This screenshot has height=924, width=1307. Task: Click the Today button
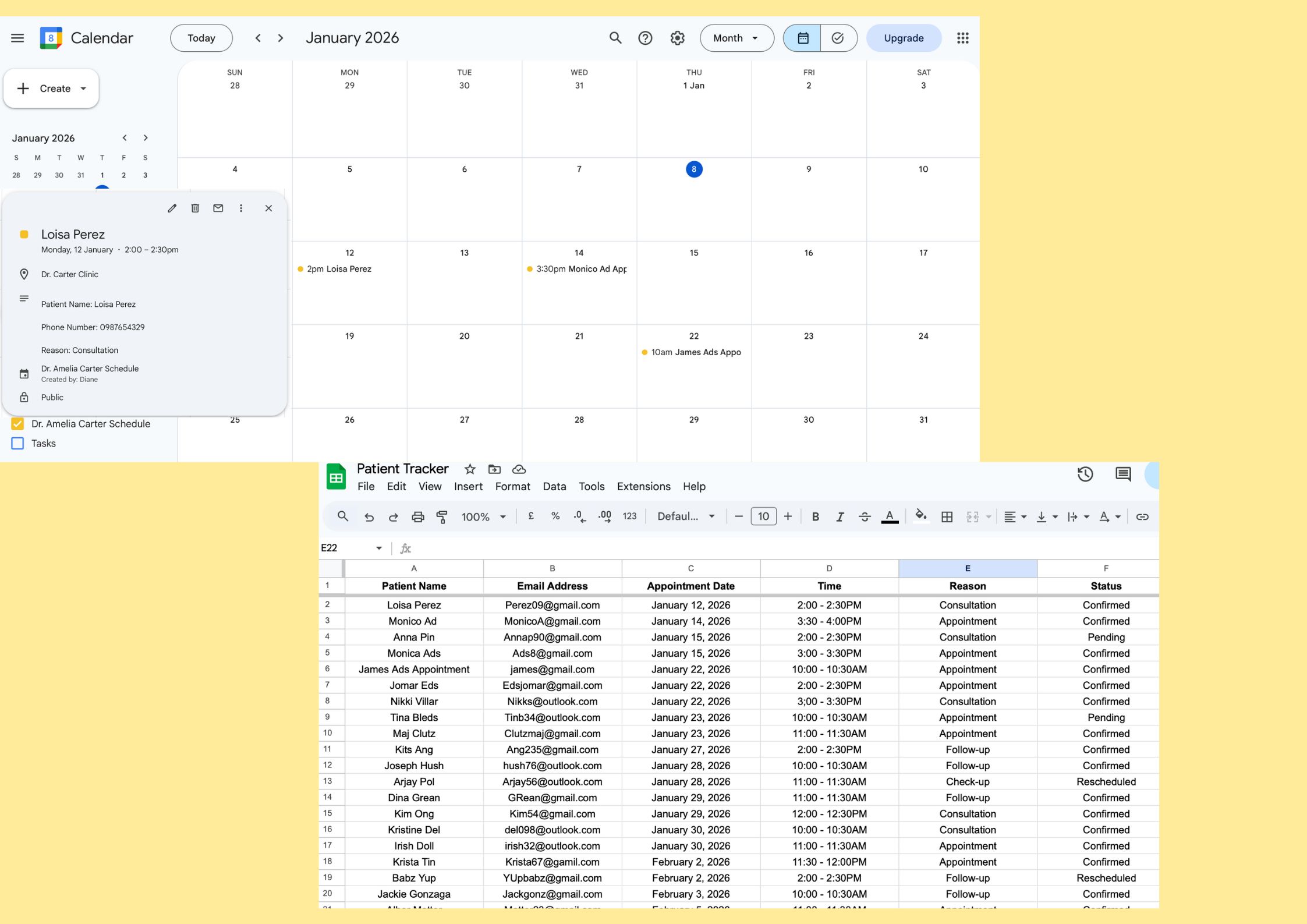point(201,38)
